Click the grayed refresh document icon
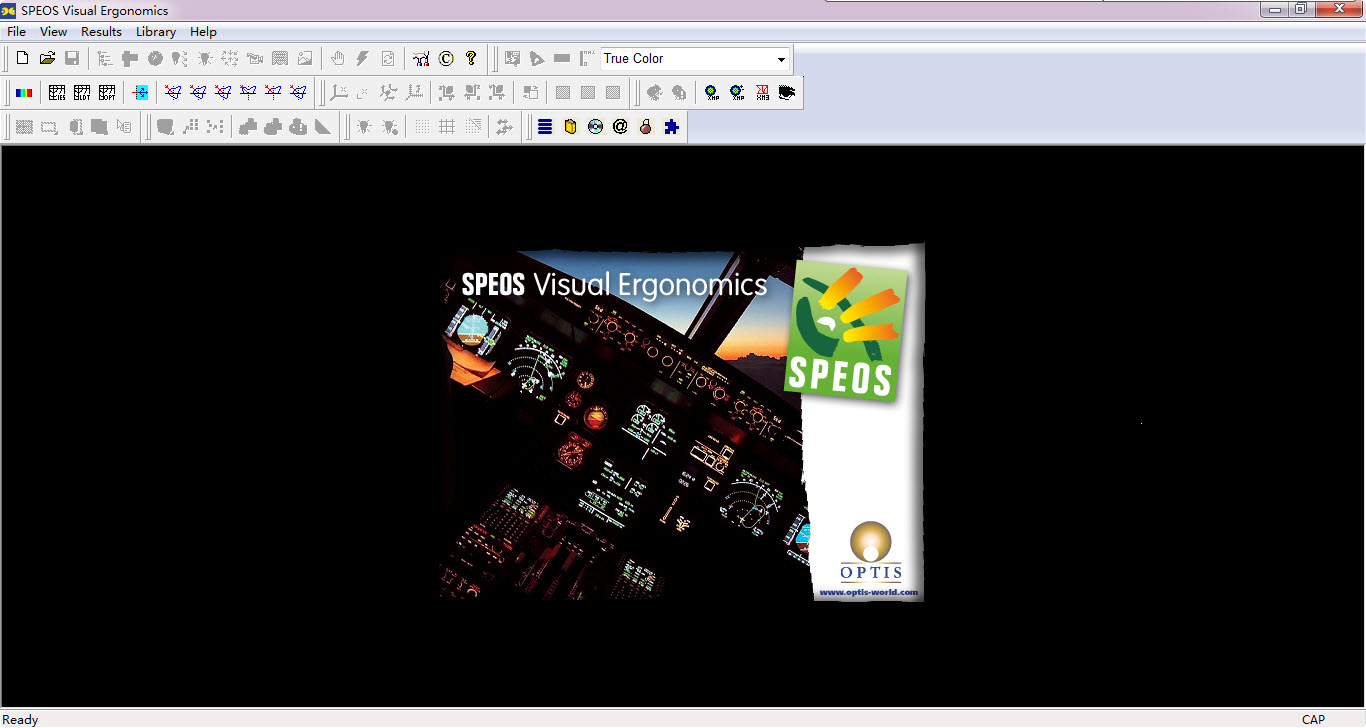 pos(388,59)
